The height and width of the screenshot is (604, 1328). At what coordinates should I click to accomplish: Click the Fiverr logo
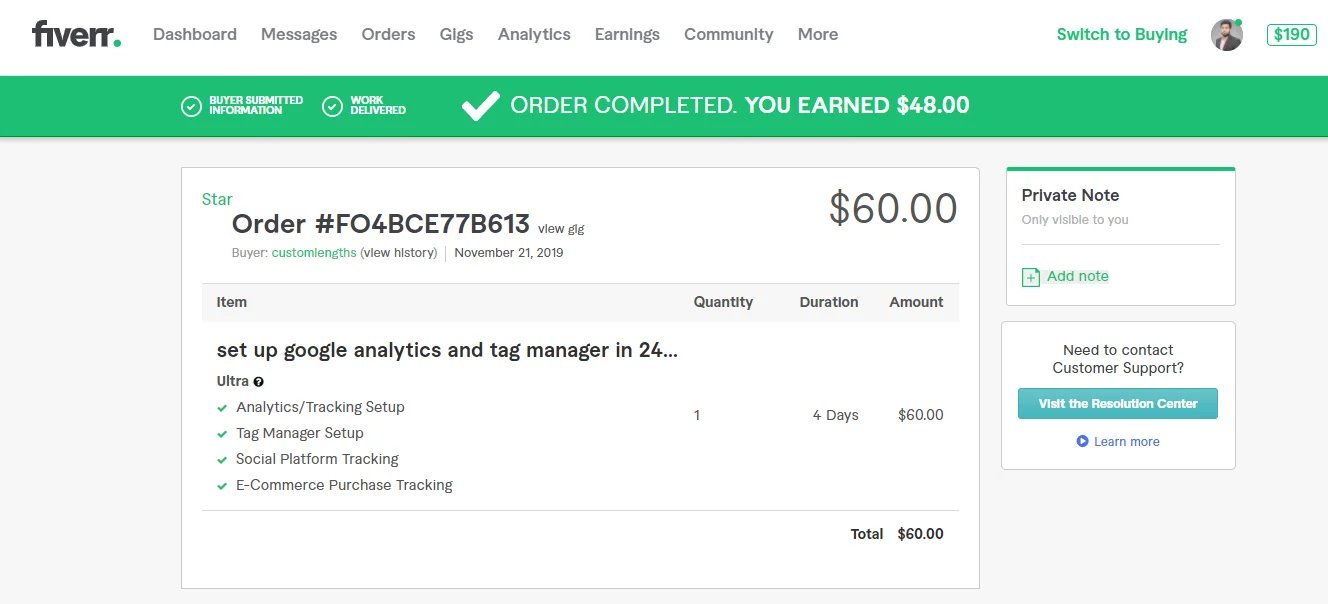pos(76,35)
